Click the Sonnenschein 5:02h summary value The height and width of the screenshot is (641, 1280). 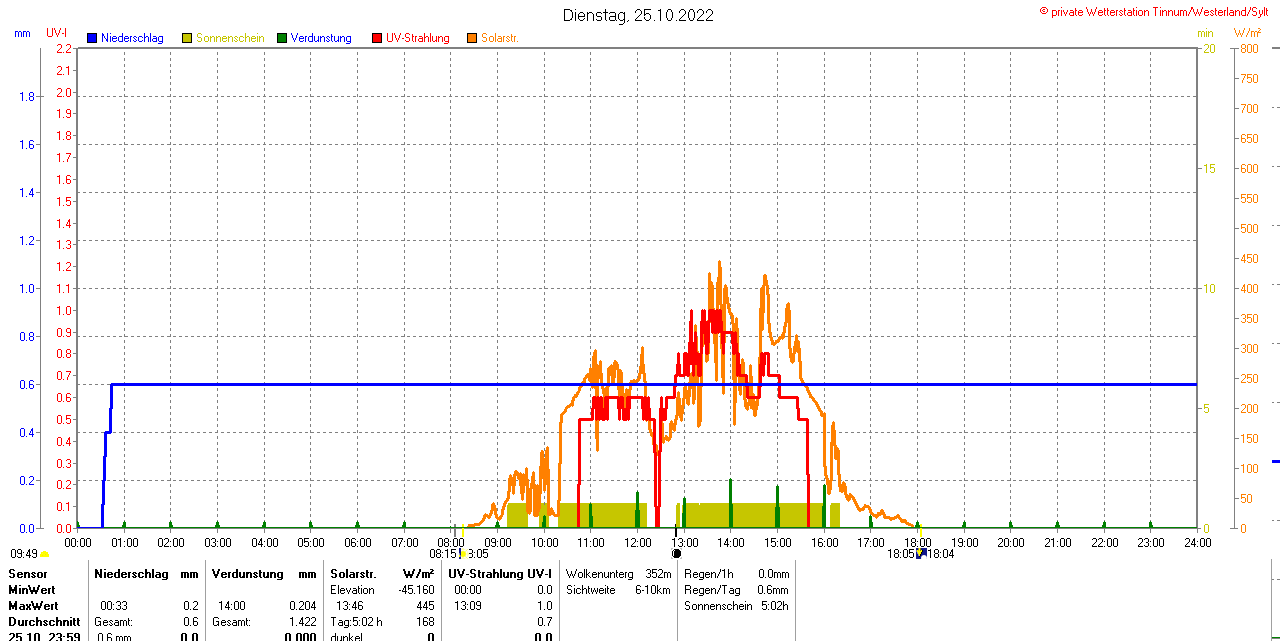click(x=773, y=606)
